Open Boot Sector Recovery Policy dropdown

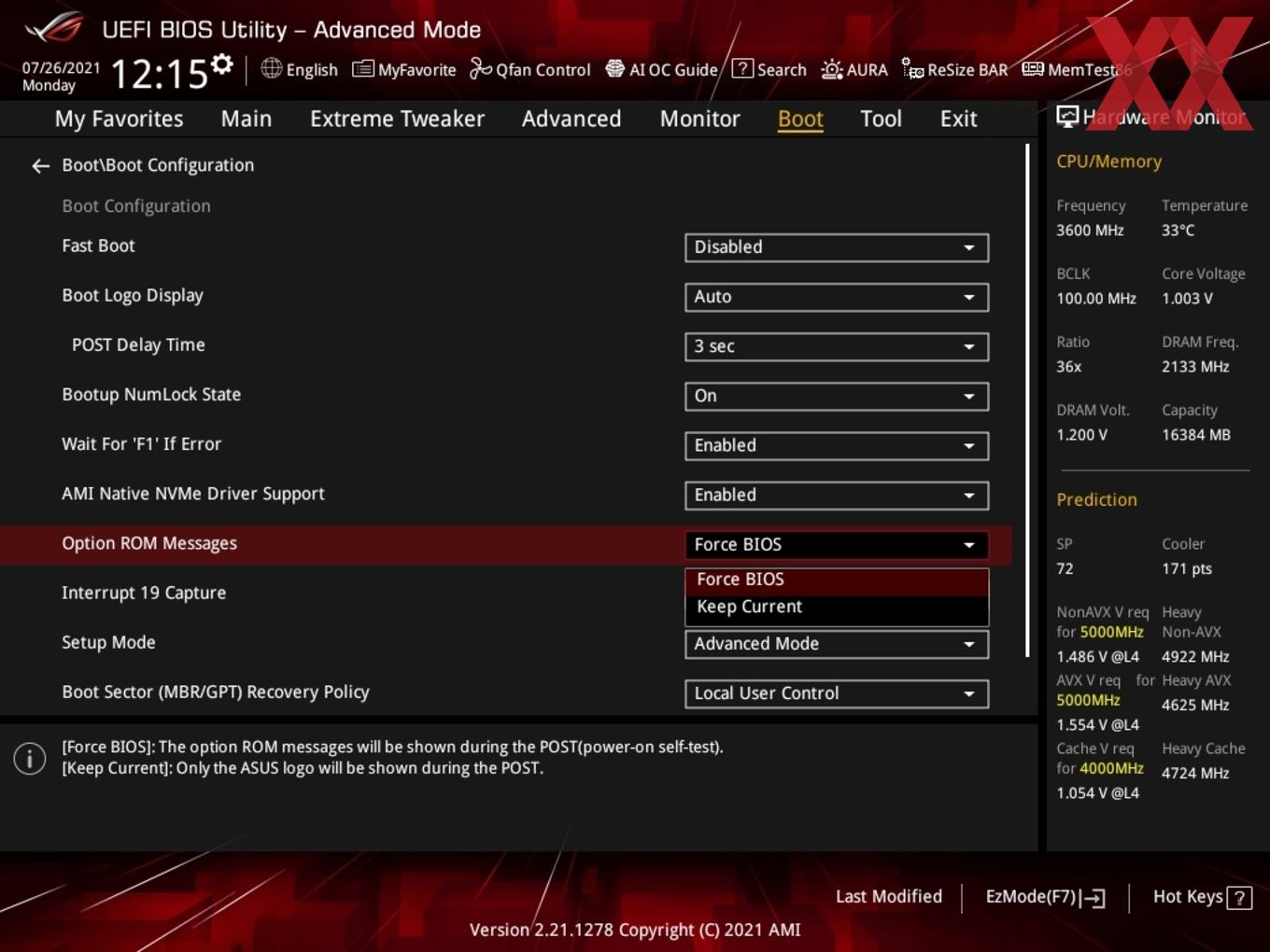coord(837,693)
